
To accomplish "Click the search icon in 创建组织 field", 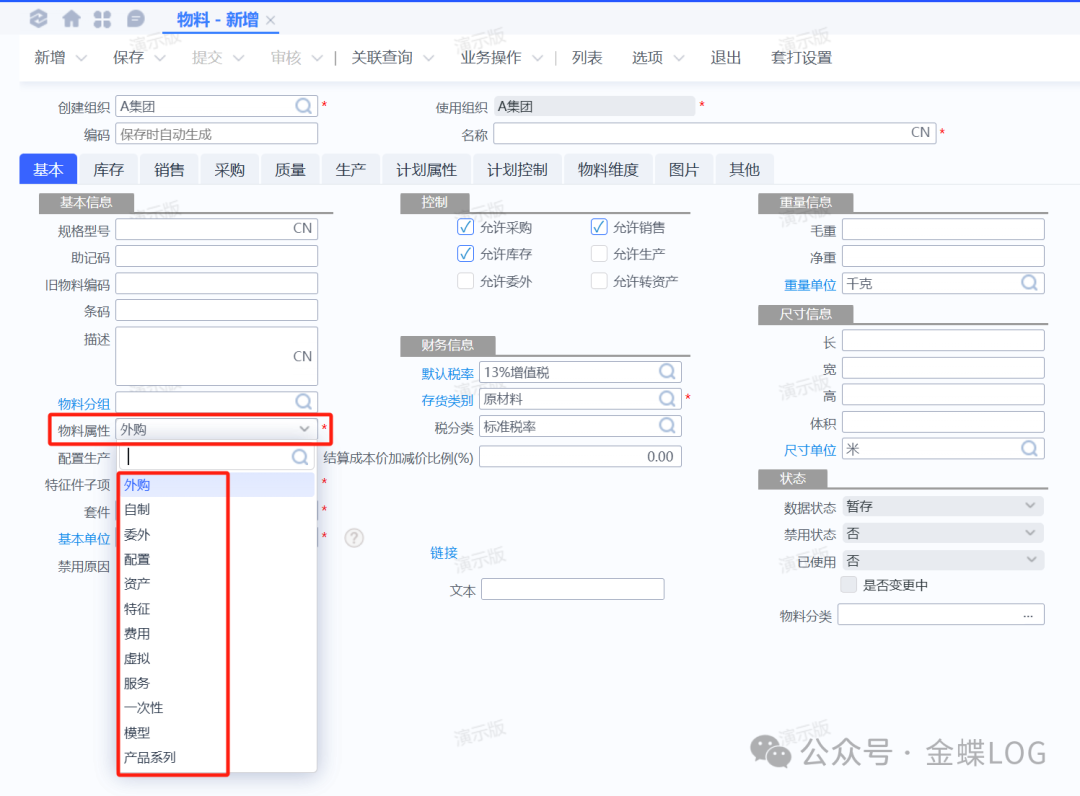I will click(303, 106).
